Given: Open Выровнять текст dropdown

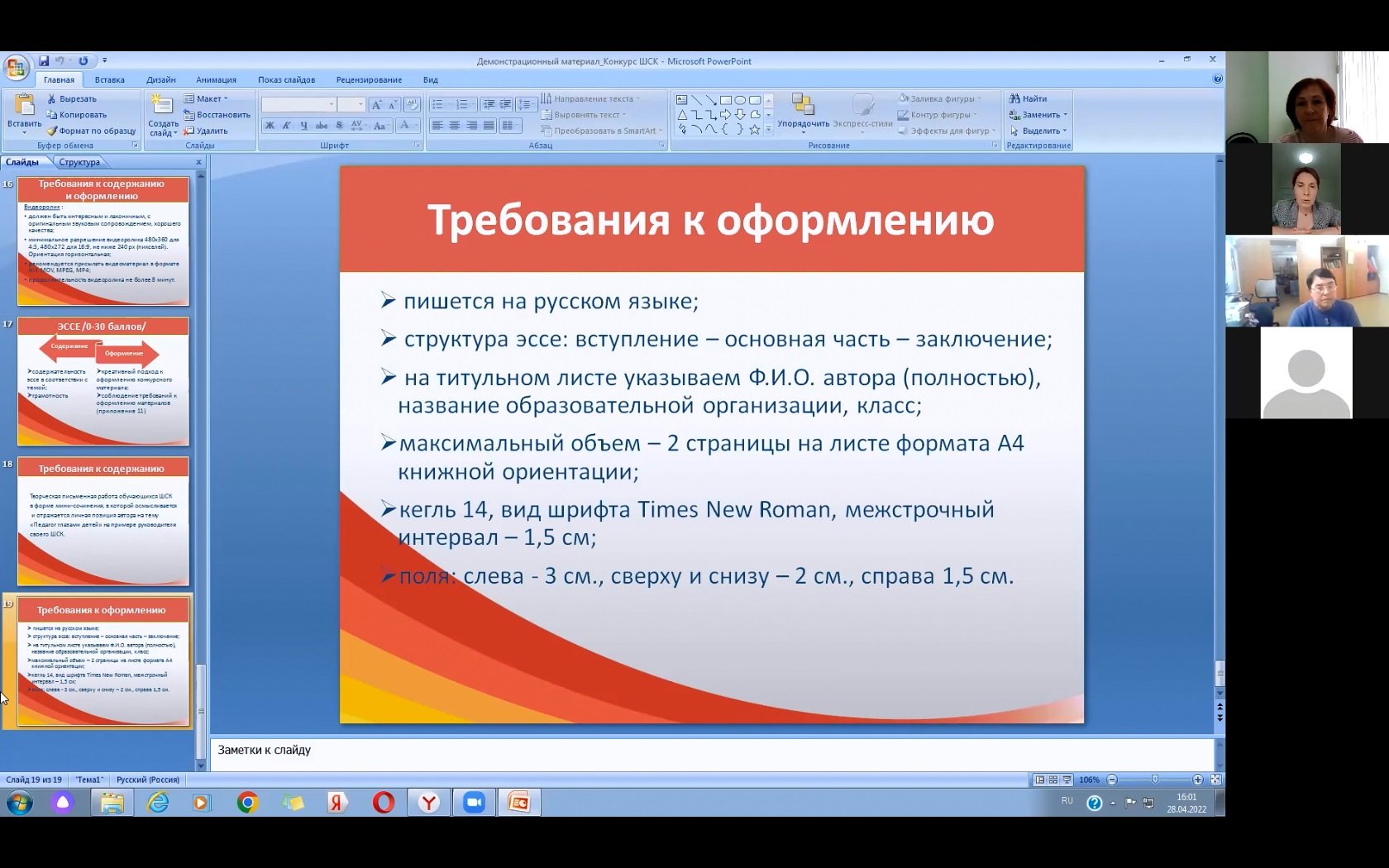Looking at the screenshot, I should click(584, 115).
